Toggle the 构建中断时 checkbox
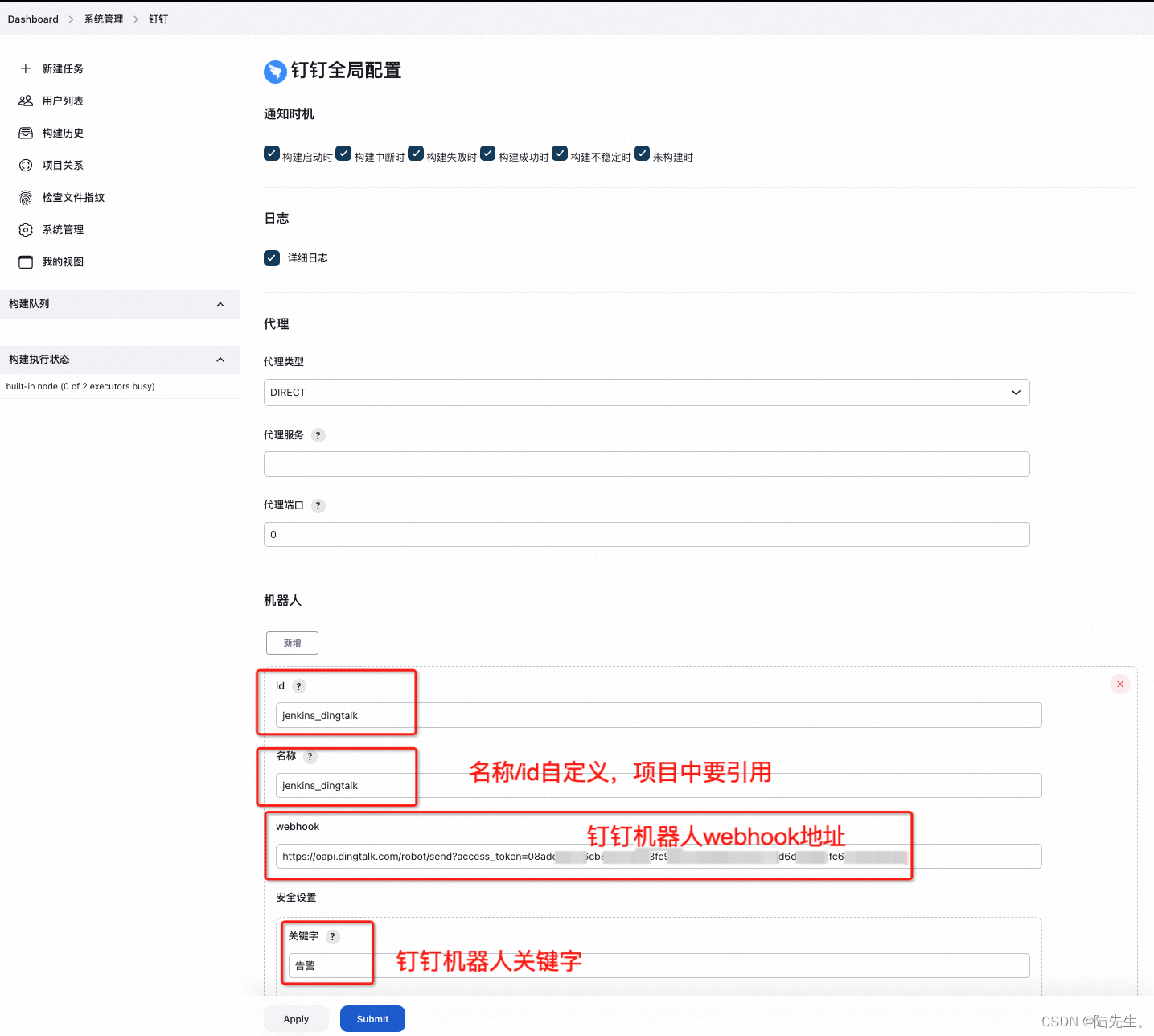Viewport: 1154px width, 1036px height. [x=343, y=154]
